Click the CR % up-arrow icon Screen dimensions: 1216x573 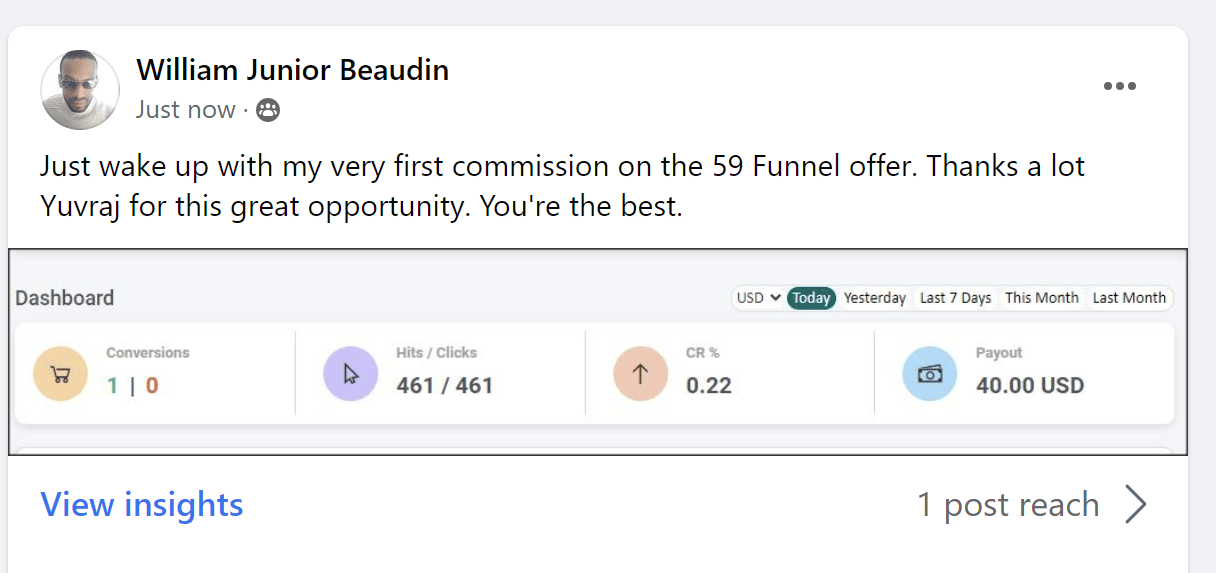(x=640, y=374)
